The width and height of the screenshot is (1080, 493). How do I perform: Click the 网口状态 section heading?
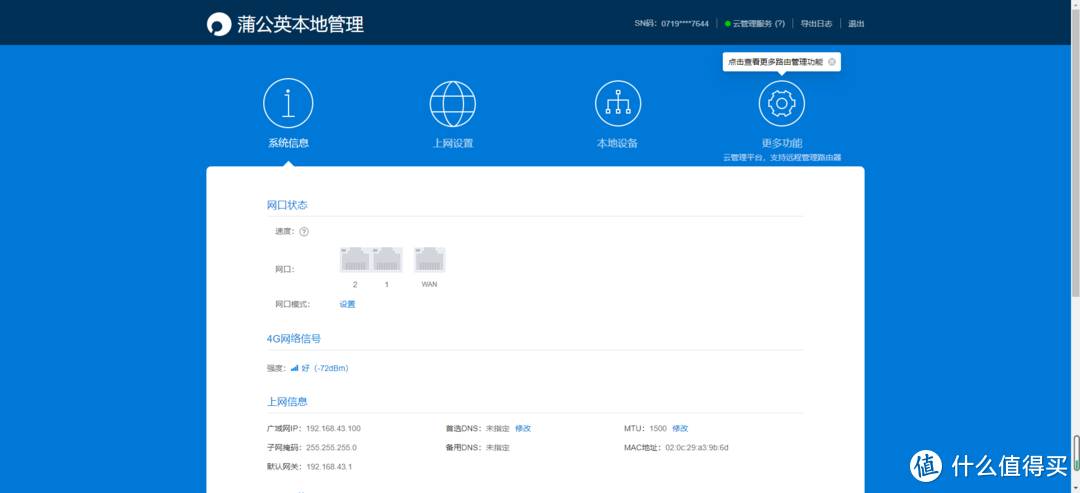[x=287, y=205]
